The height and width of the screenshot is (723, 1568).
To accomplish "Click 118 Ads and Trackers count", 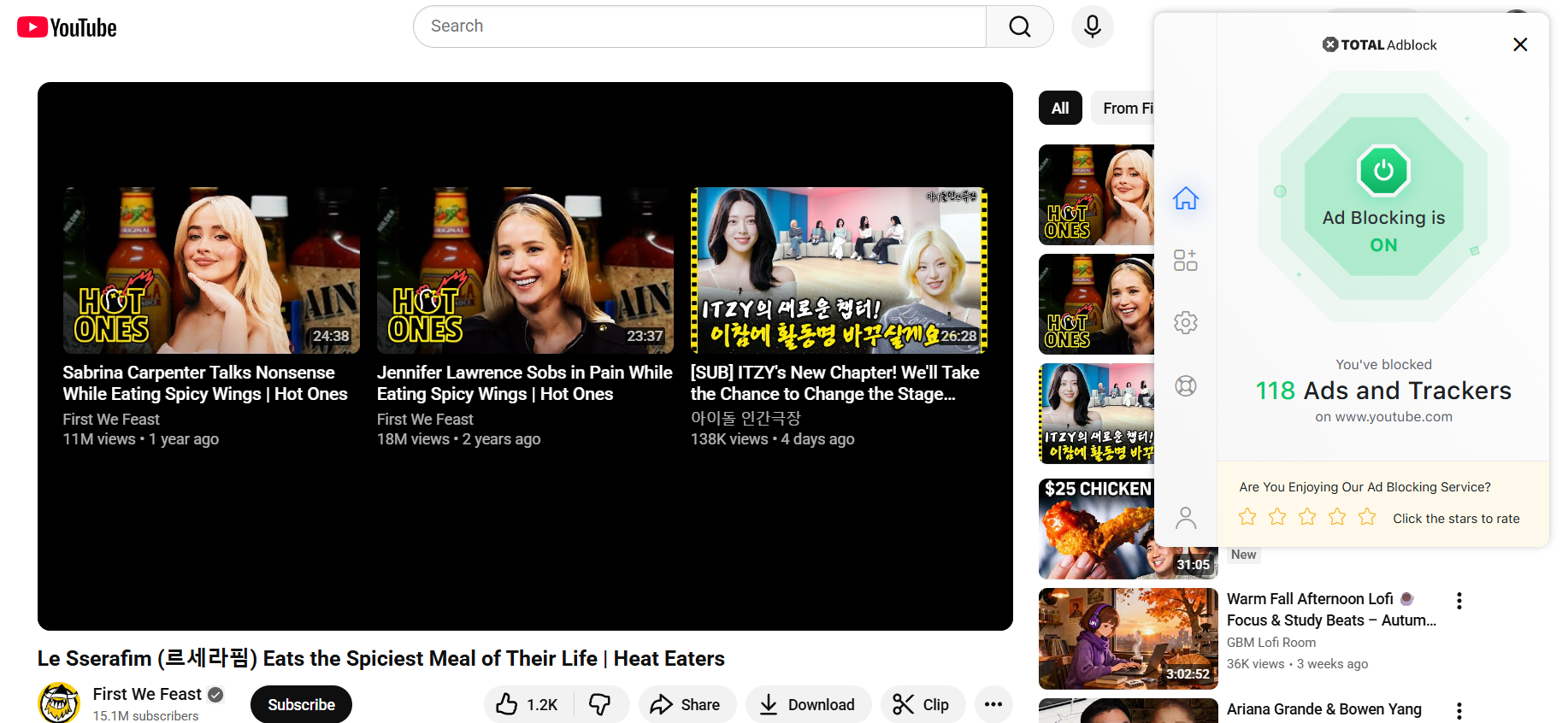I will click(1383, 391).
